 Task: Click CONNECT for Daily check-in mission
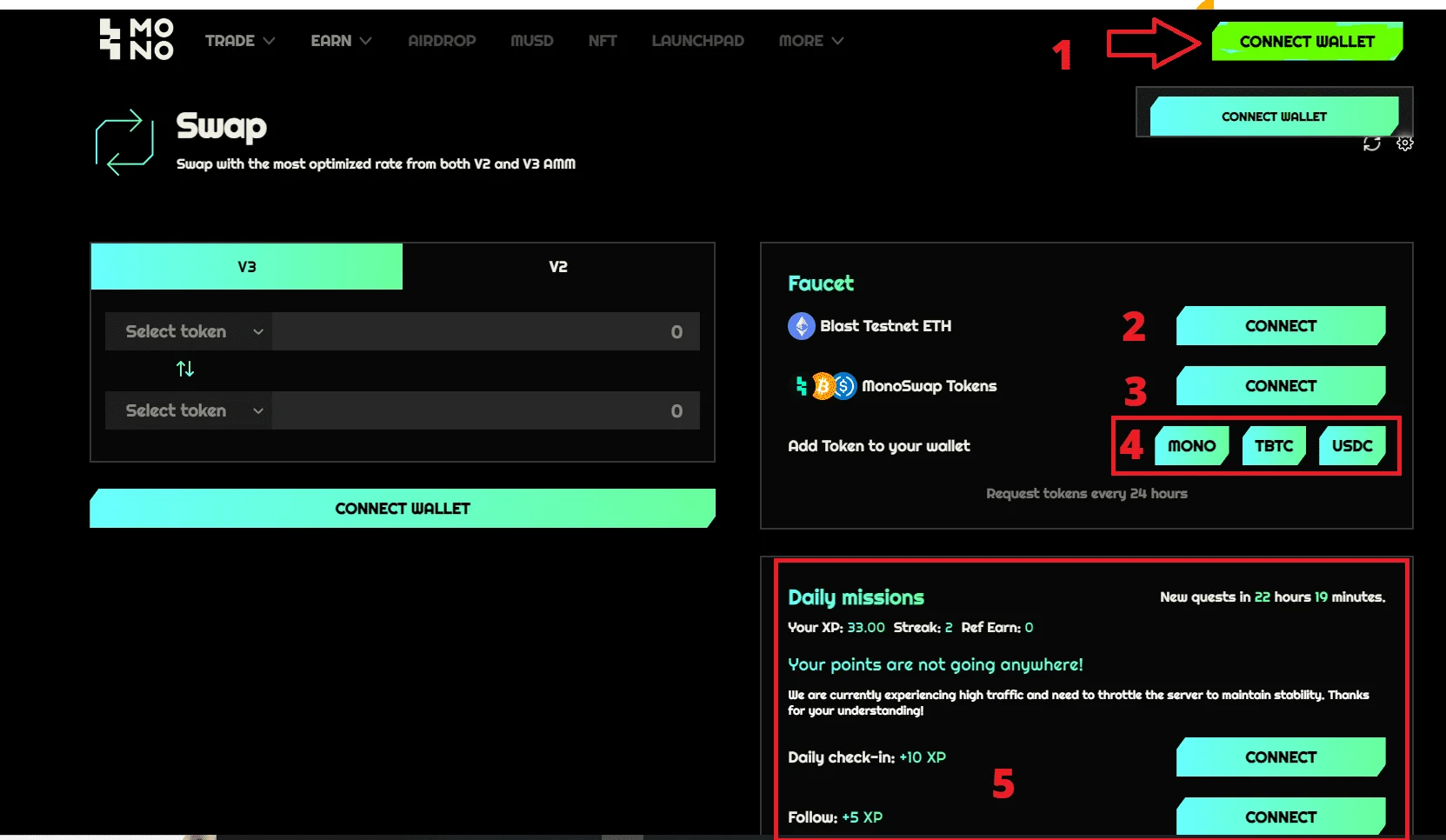[1281, 757]
